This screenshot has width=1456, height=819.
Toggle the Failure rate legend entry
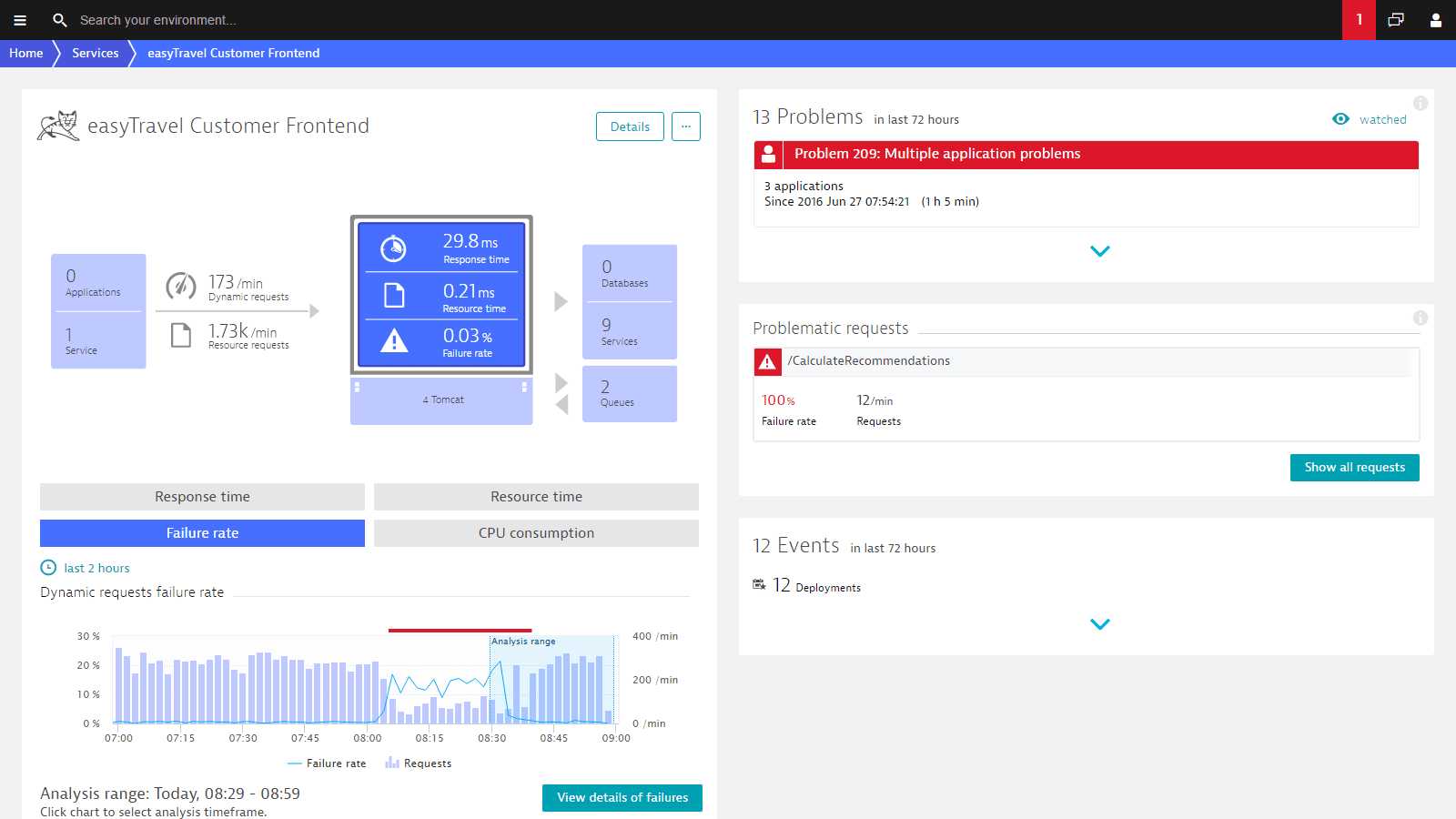(327, 763)
